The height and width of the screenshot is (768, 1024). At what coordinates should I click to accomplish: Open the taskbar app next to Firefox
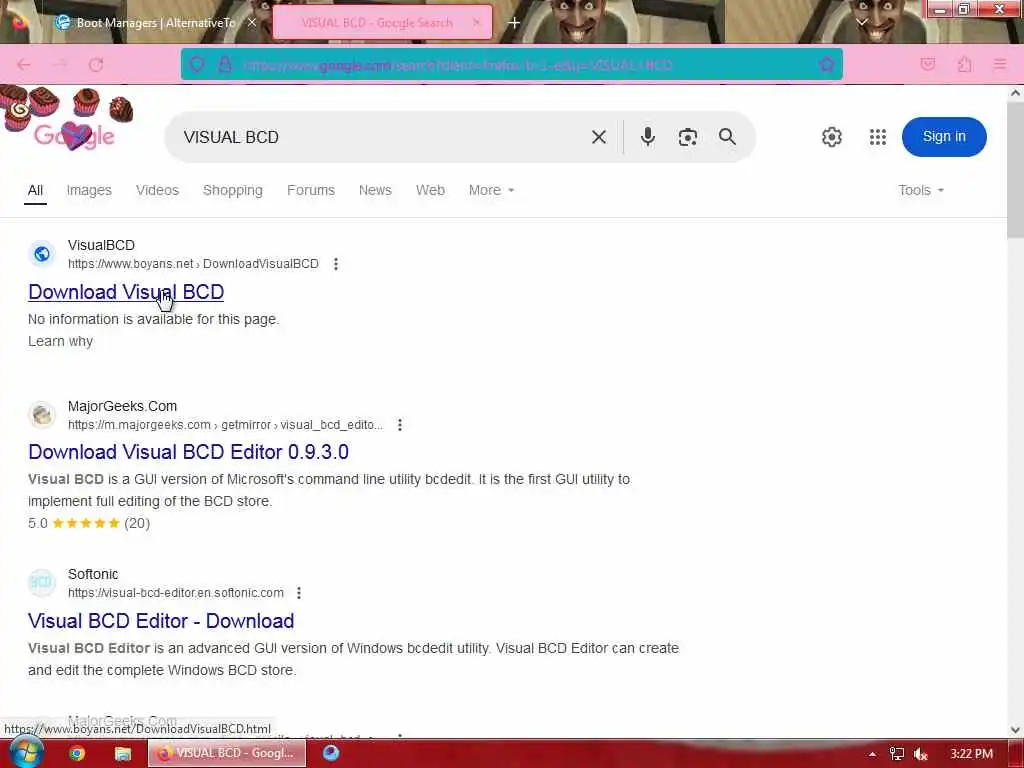(x=330, y=752)
